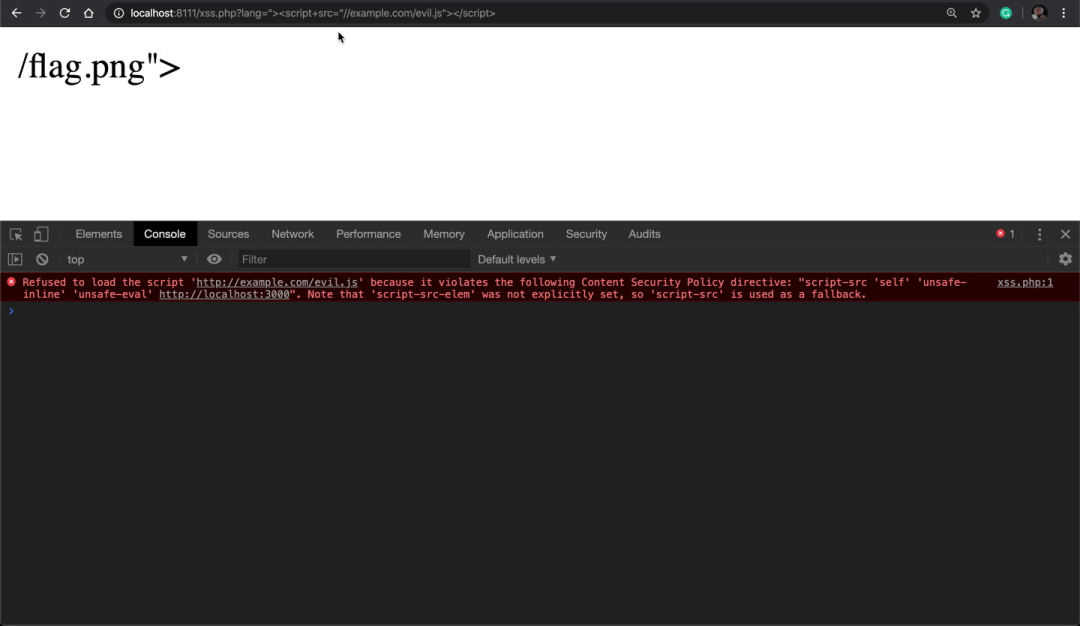
Task: Activate the inspect element picker tool
Action: click(x=16, y=234)
